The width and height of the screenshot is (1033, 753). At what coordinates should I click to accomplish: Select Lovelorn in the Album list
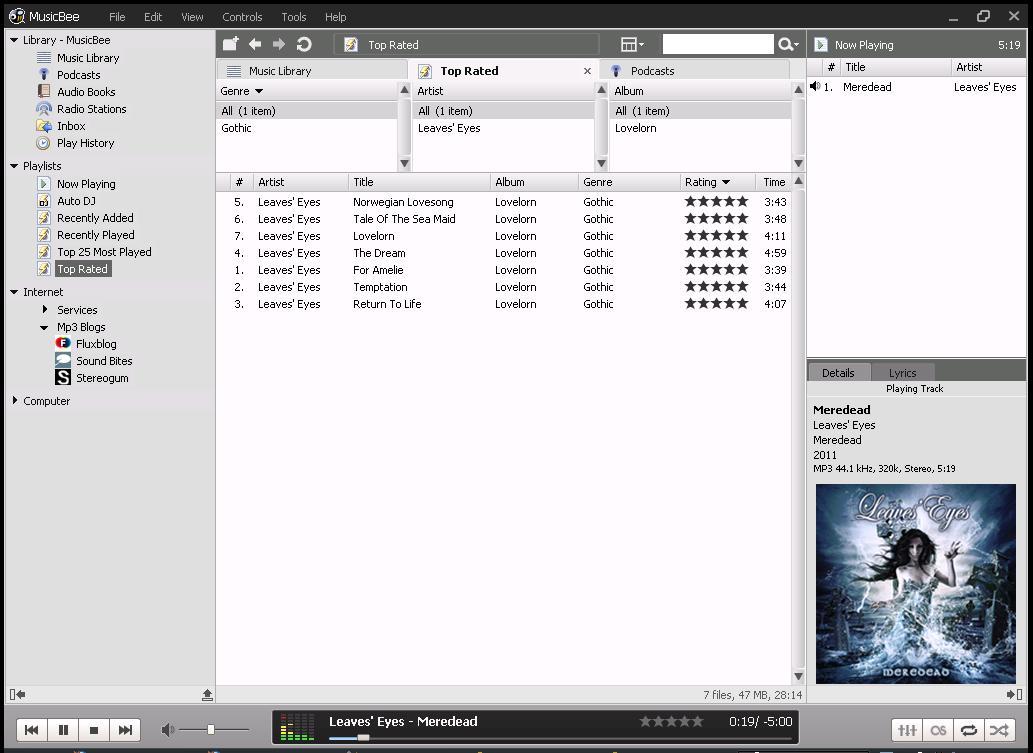701,128
